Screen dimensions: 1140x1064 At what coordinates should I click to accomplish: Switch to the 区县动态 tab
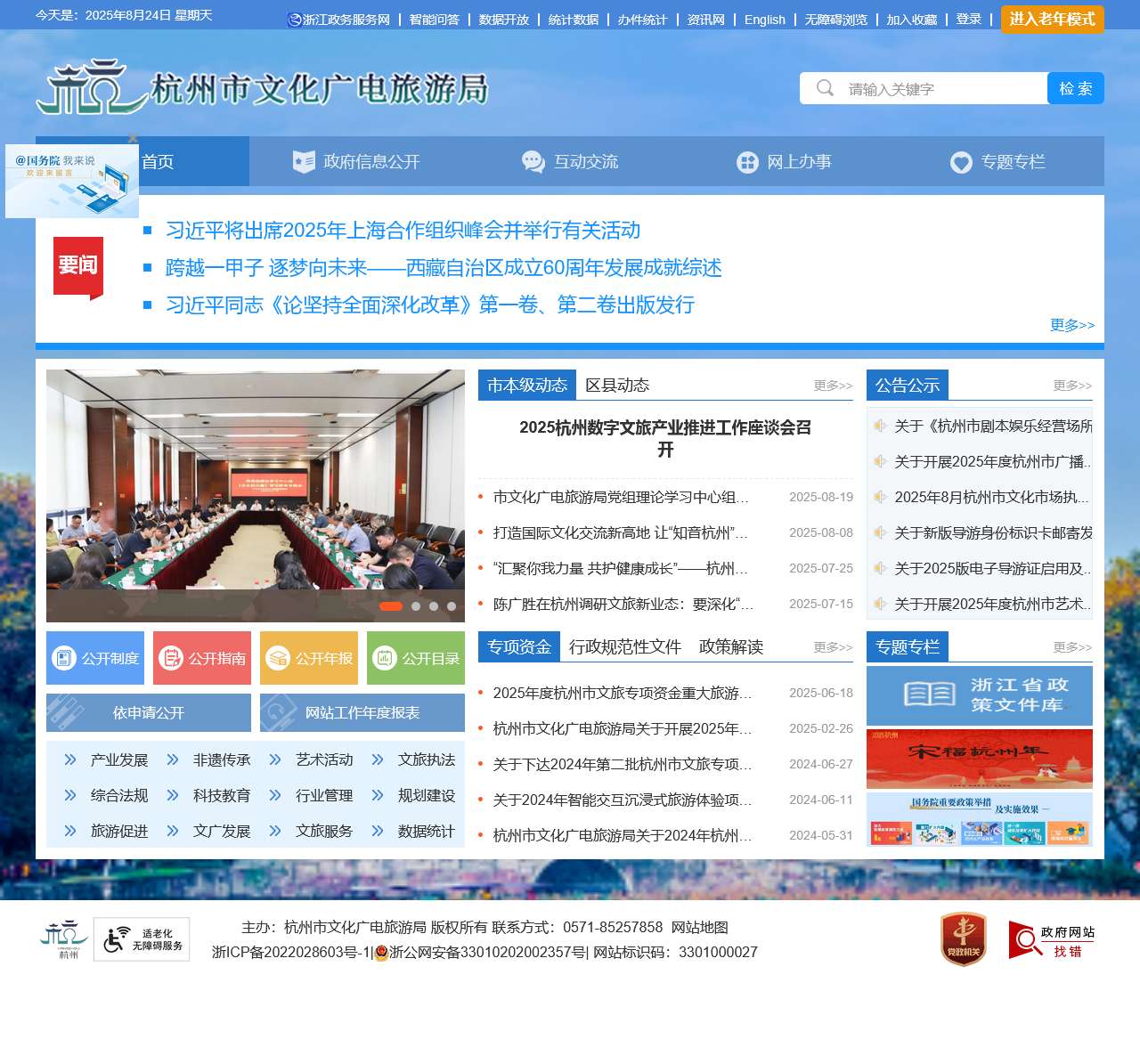617,386
